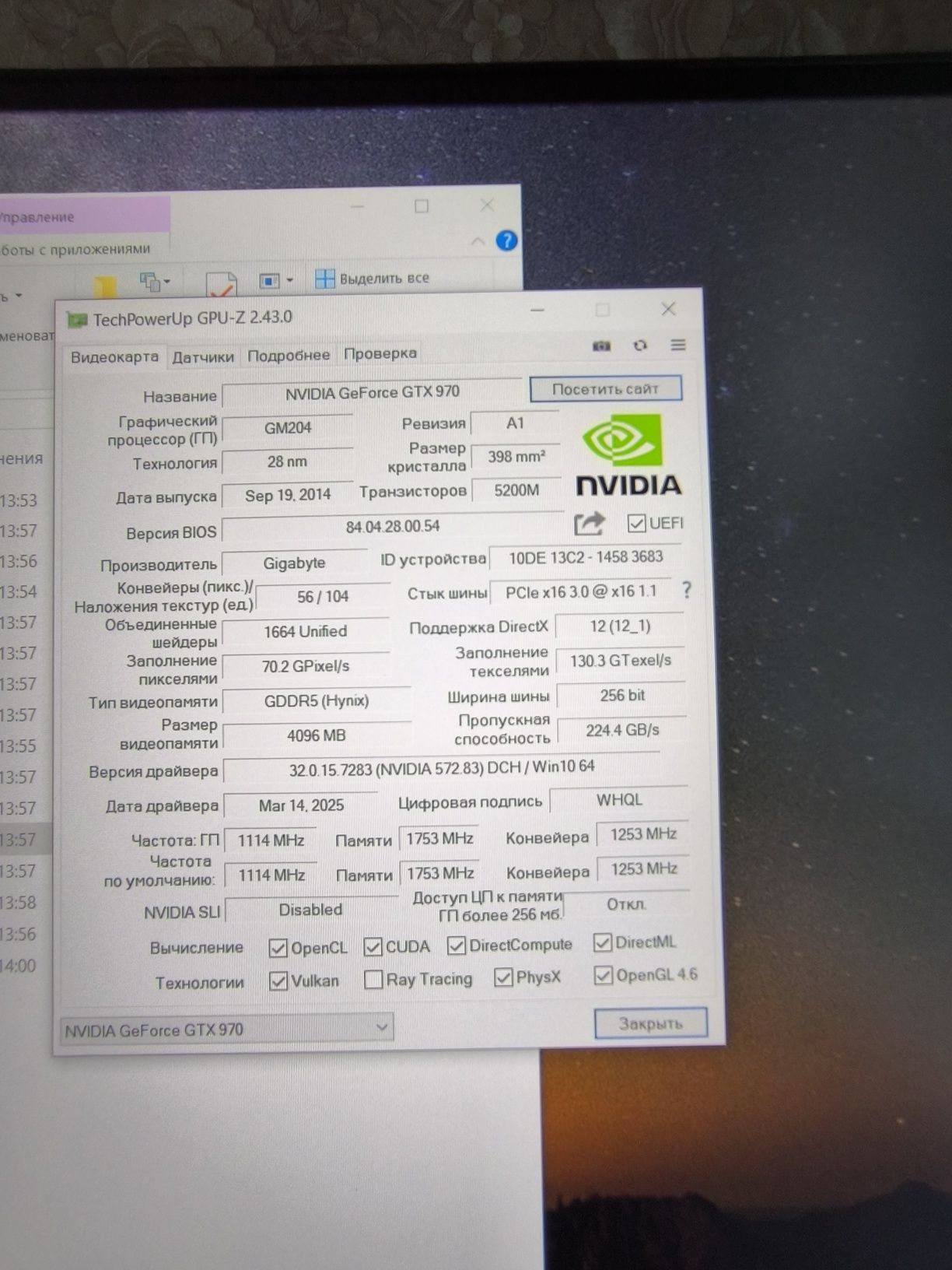952x1270 pixels.
Task: Open the Explorer copy-to dropdown icon
Action: (155, 280)
